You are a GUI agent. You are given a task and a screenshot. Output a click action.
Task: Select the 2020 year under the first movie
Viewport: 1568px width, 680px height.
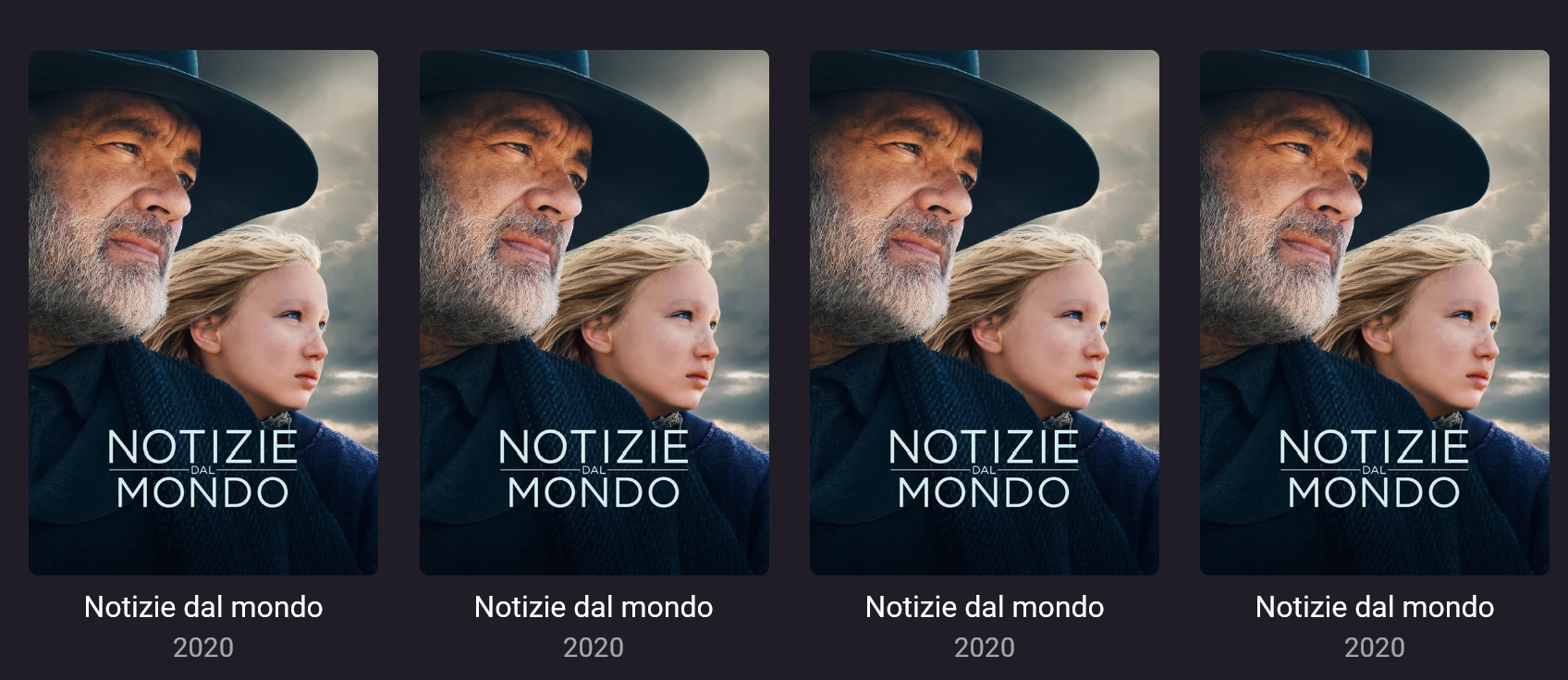[x=203, y=648]
